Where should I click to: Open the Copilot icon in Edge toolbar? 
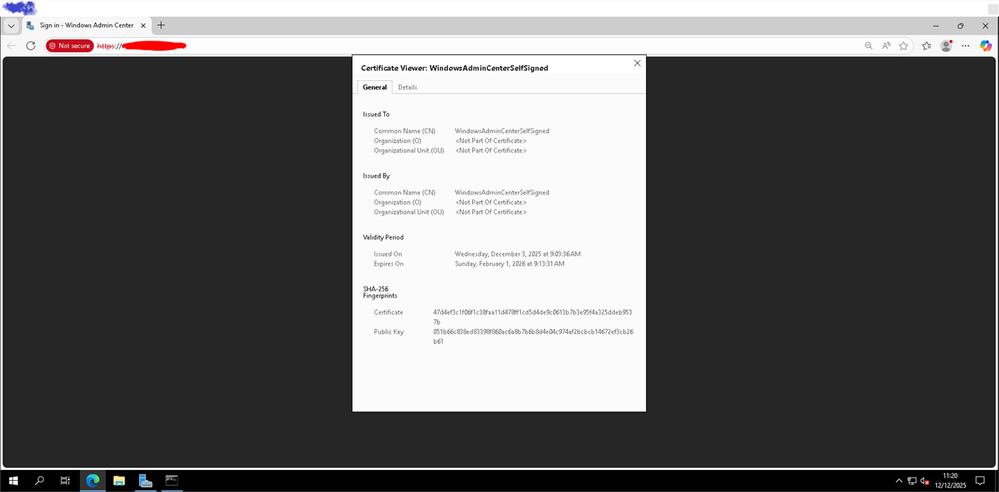pos(986,46)
